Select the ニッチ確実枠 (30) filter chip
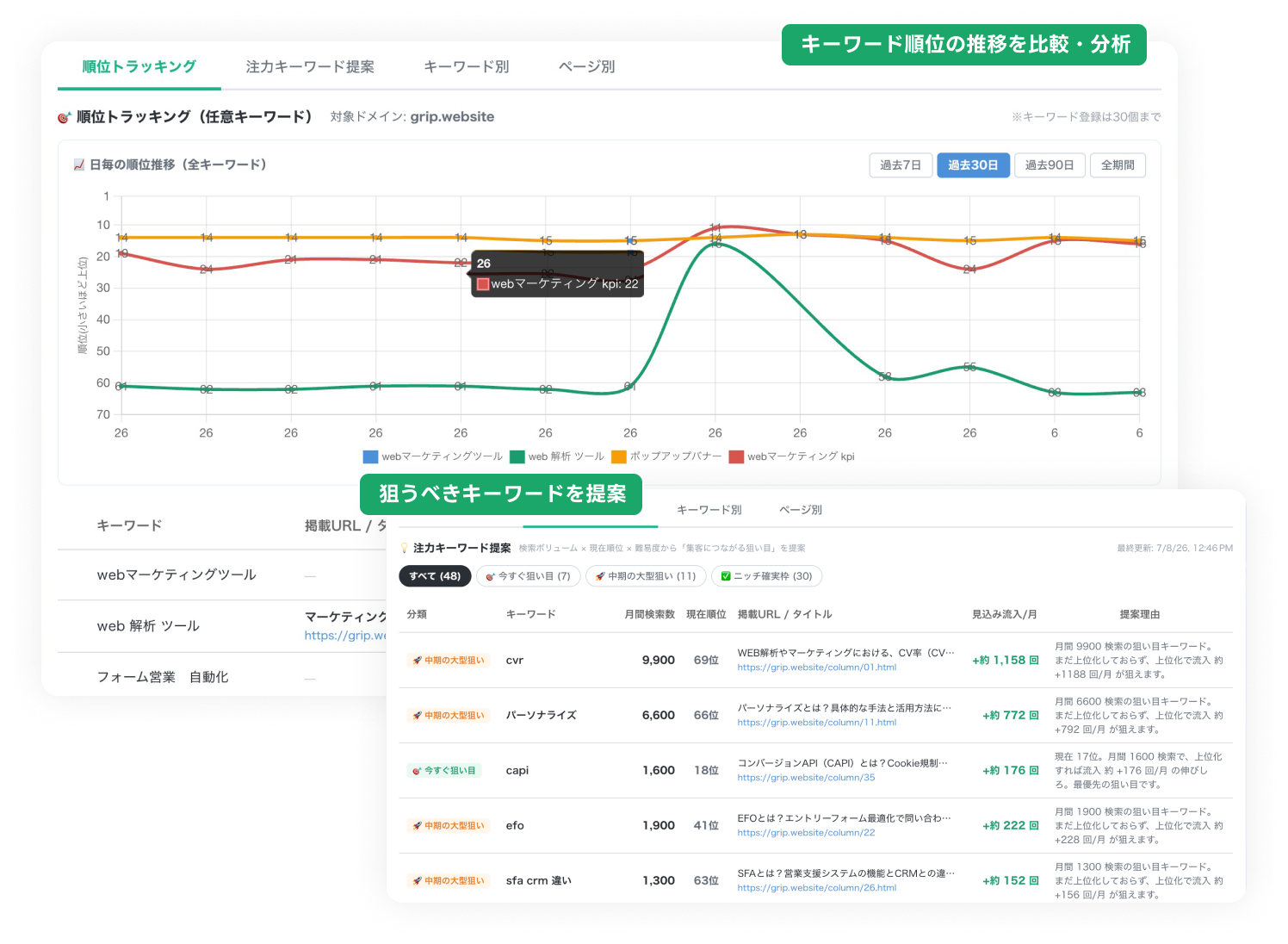Image resolution: width=1288 pixels, height=944 pixels. point(766,576)
